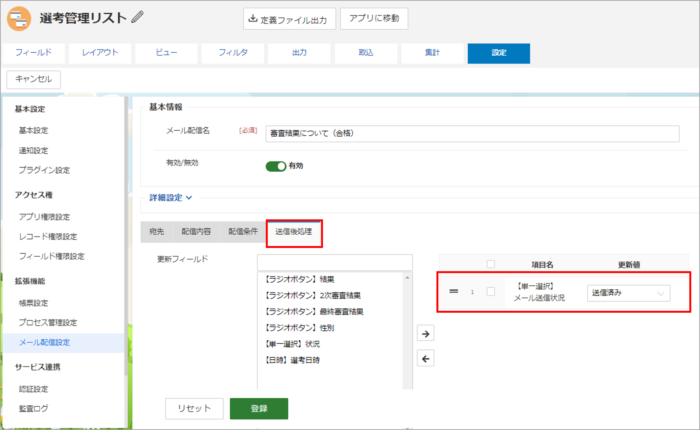Image resolution: width=700 pixels, height=430 pixels.
Task: Click the green 登録 button
Action: tap(259, 409)
